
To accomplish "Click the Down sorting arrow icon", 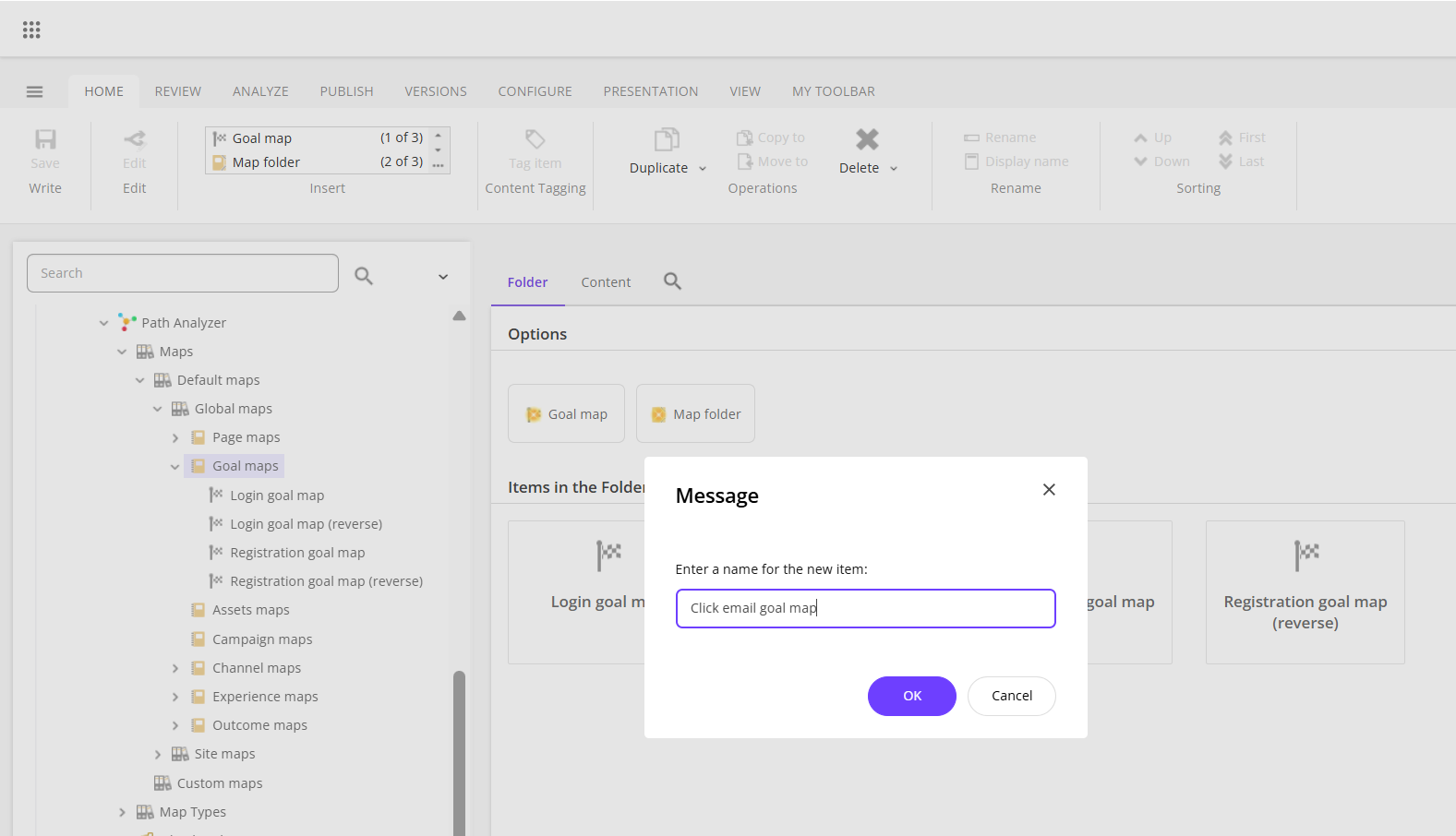I will point(1141,161).
